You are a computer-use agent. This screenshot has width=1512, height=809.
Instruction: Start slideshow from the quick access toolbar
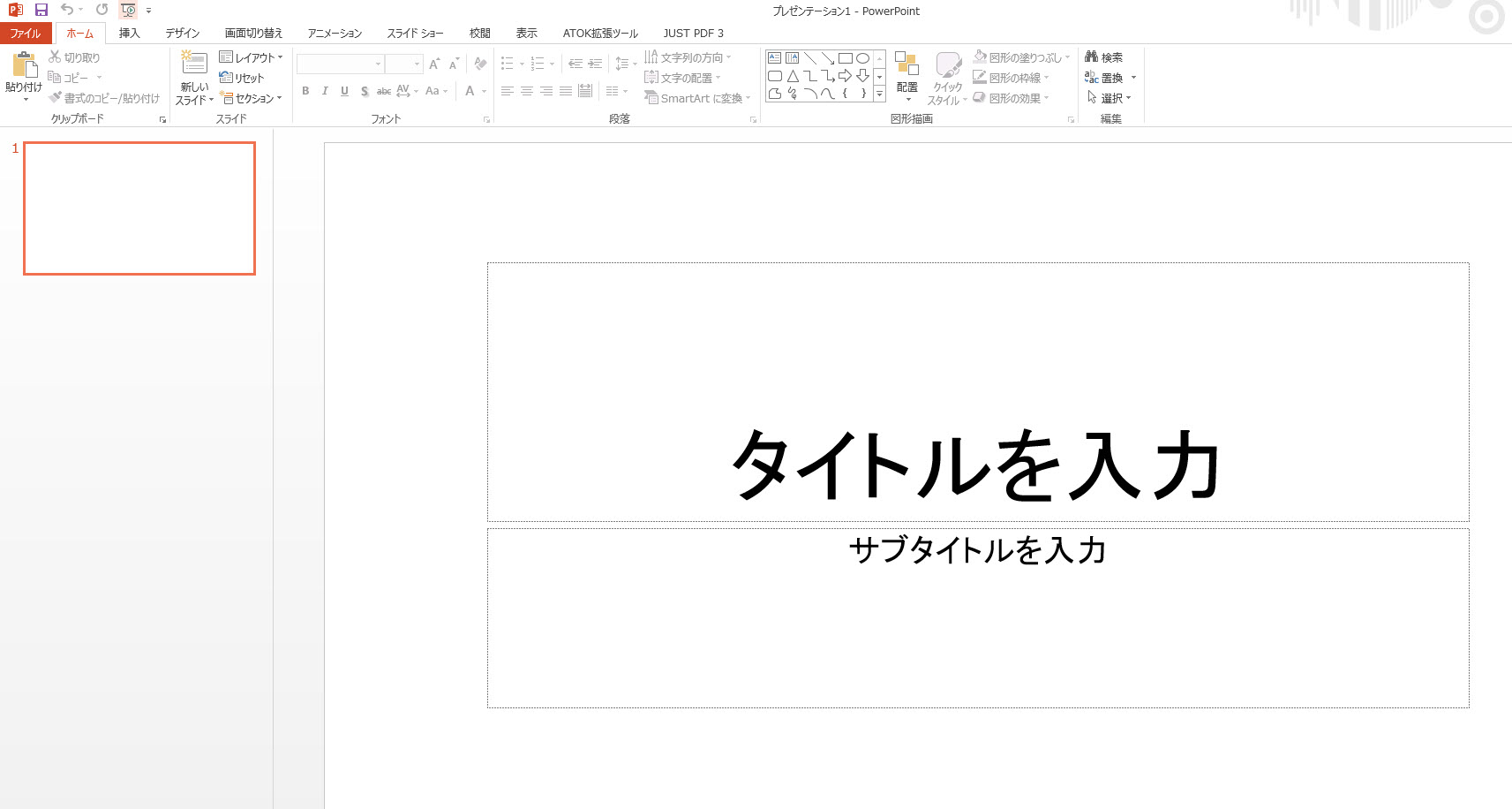128,10
